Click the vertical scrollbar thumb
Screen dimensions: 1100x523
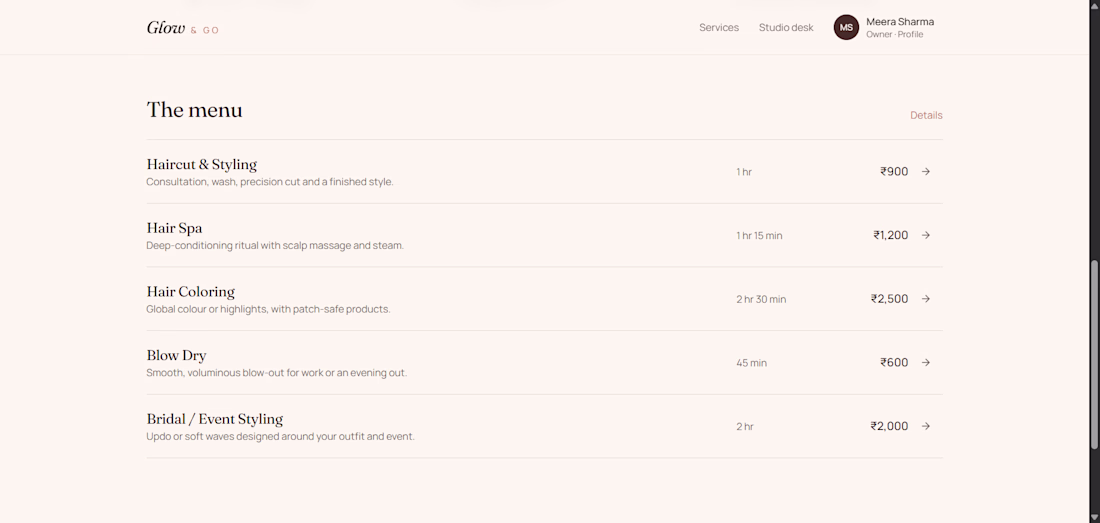coord(1094,355)
